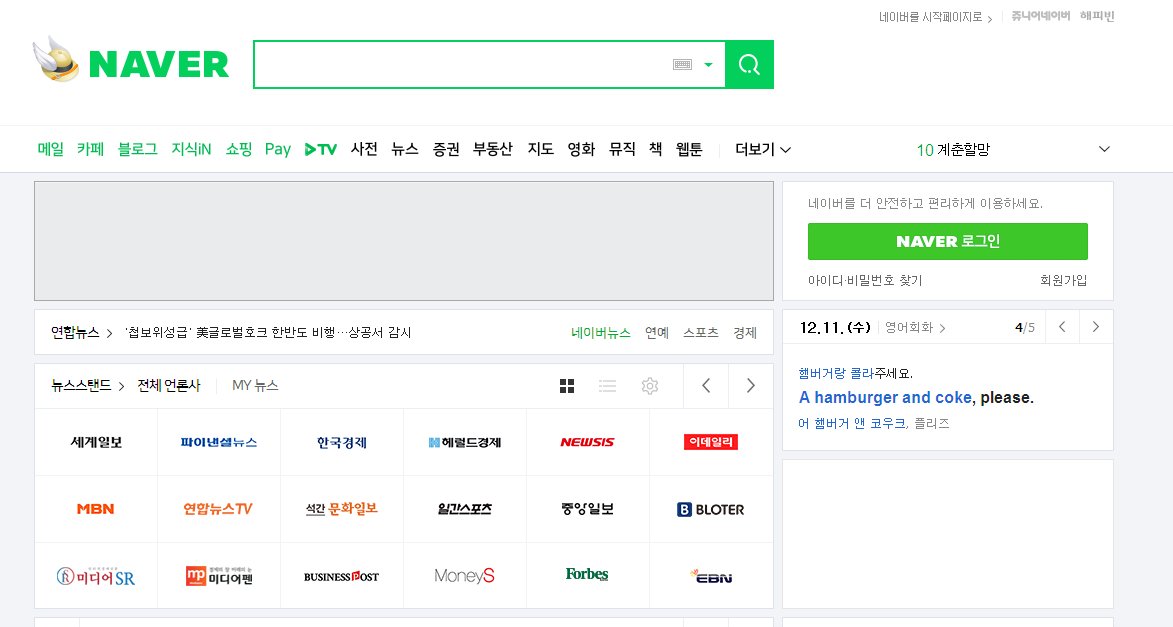Open 쇼핑 in navigation bar
Screen dimensions: 1173x627
pyautogui.click(x=239, y=150)
